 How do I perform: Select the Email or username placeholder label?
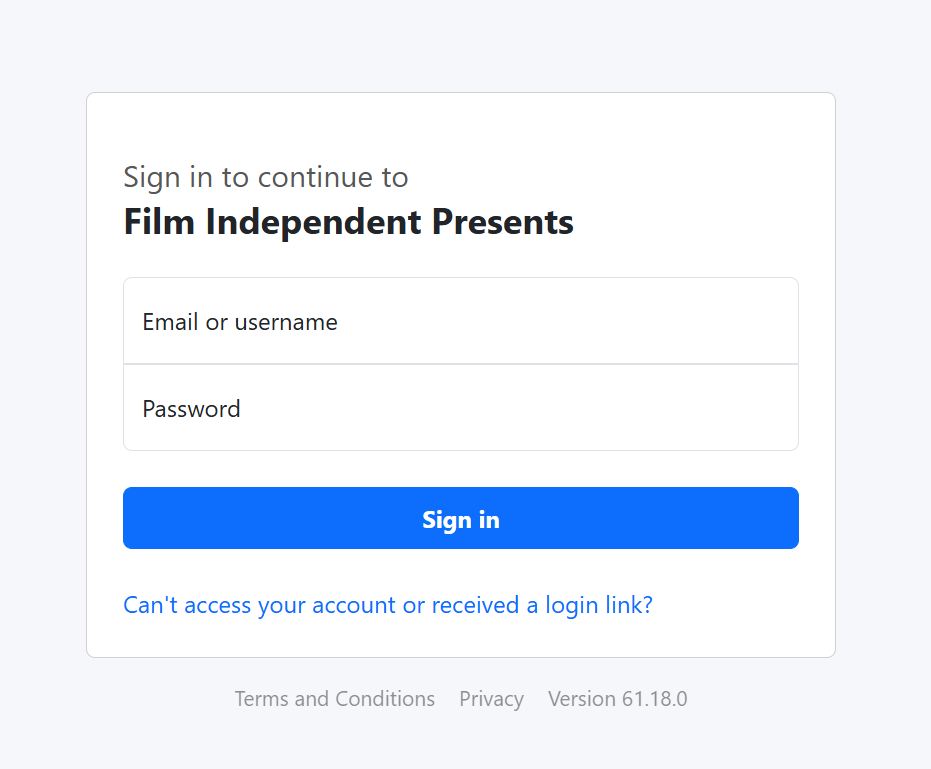[240, 322]
